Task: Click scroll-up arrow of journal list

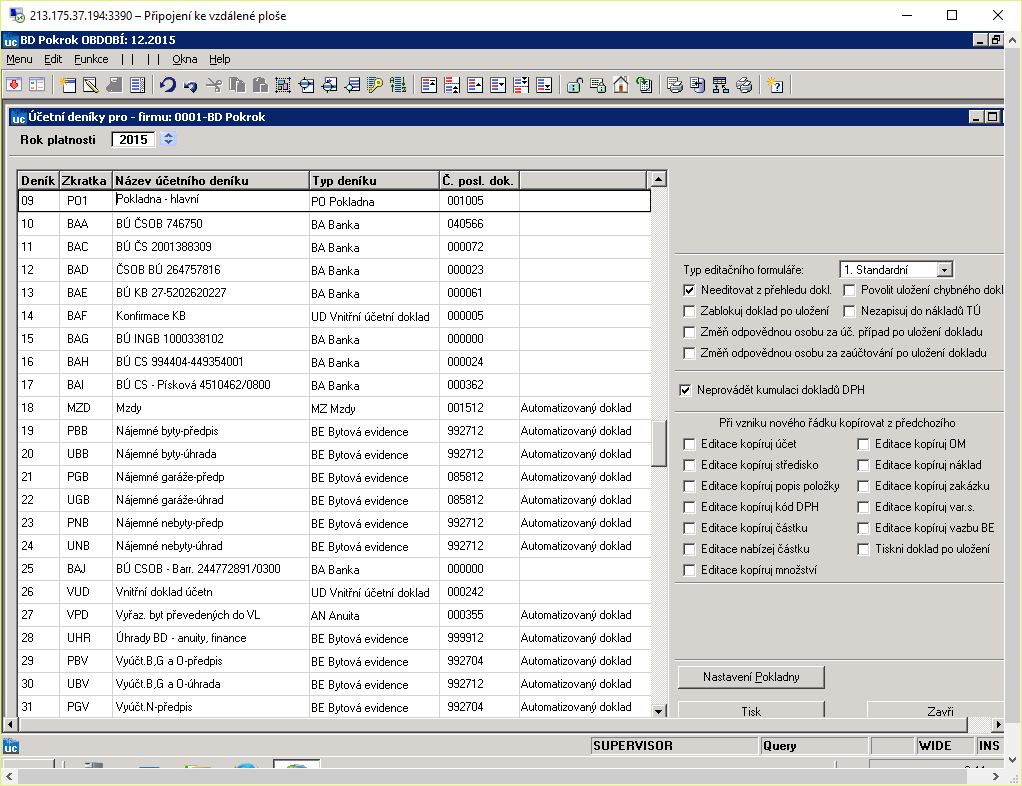Action: click(659, 179)
